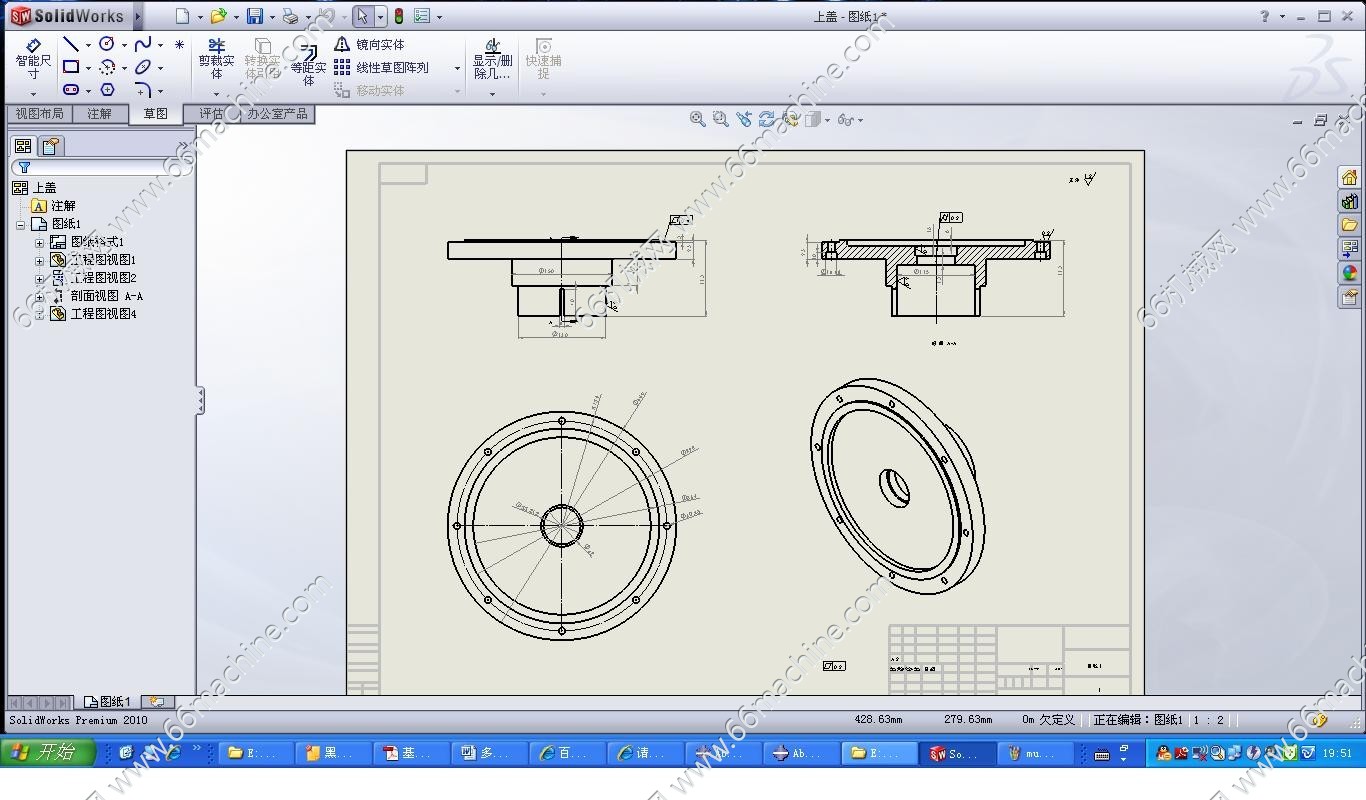
Task: Collapse the 图纸1 tree node
Action: (x=20, y=224)
